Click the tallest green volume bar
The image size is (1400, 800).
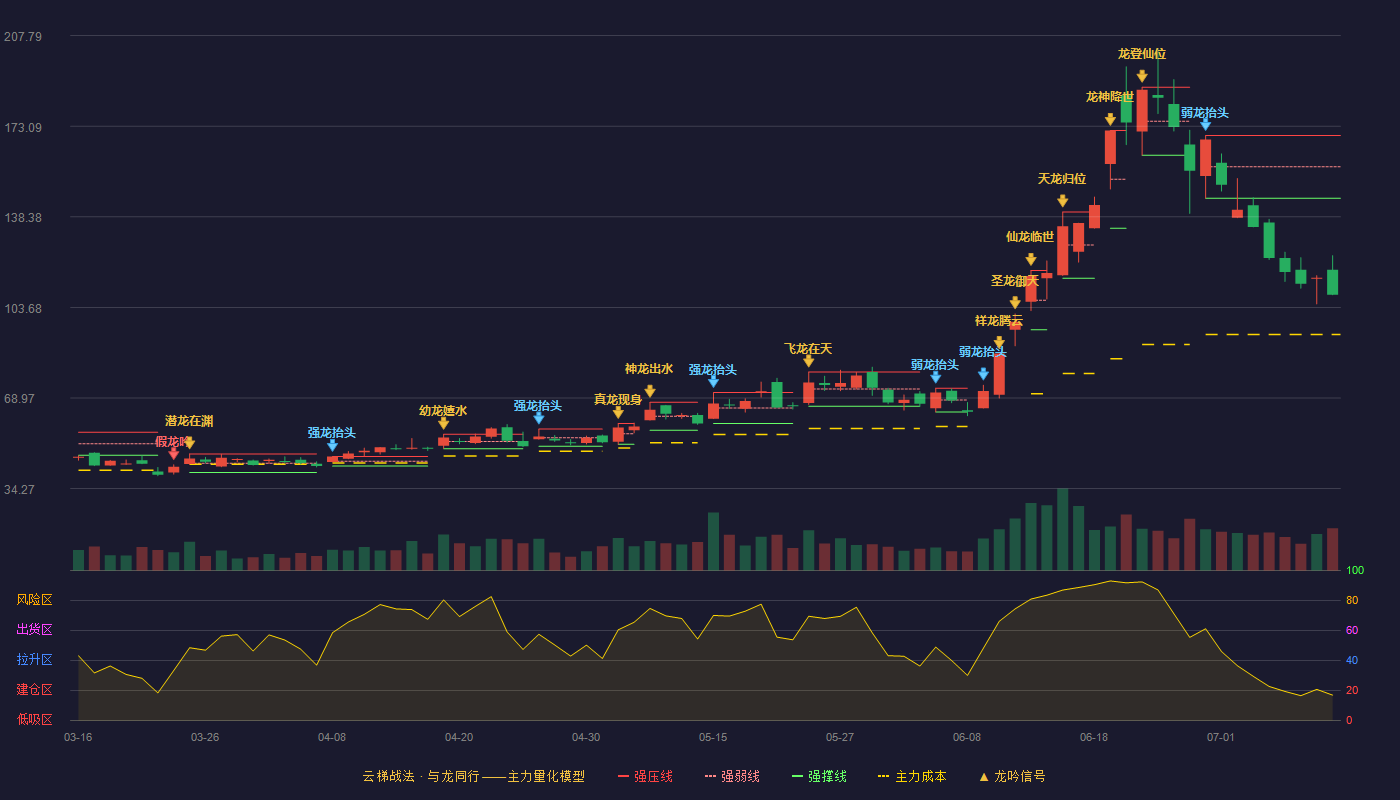pos(1062,529)
